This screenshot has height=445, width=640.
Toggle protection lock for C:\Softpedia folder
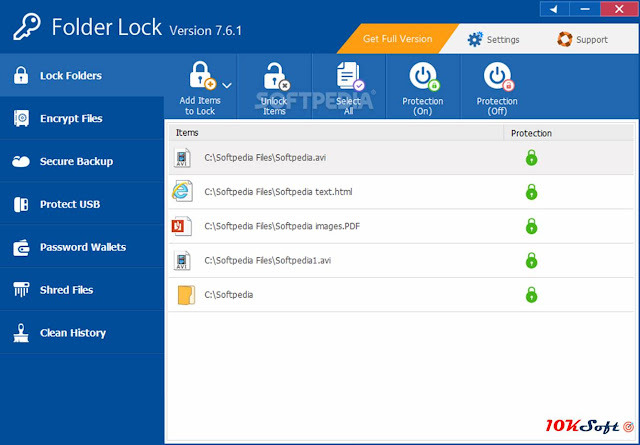click(x=531, y=295)
